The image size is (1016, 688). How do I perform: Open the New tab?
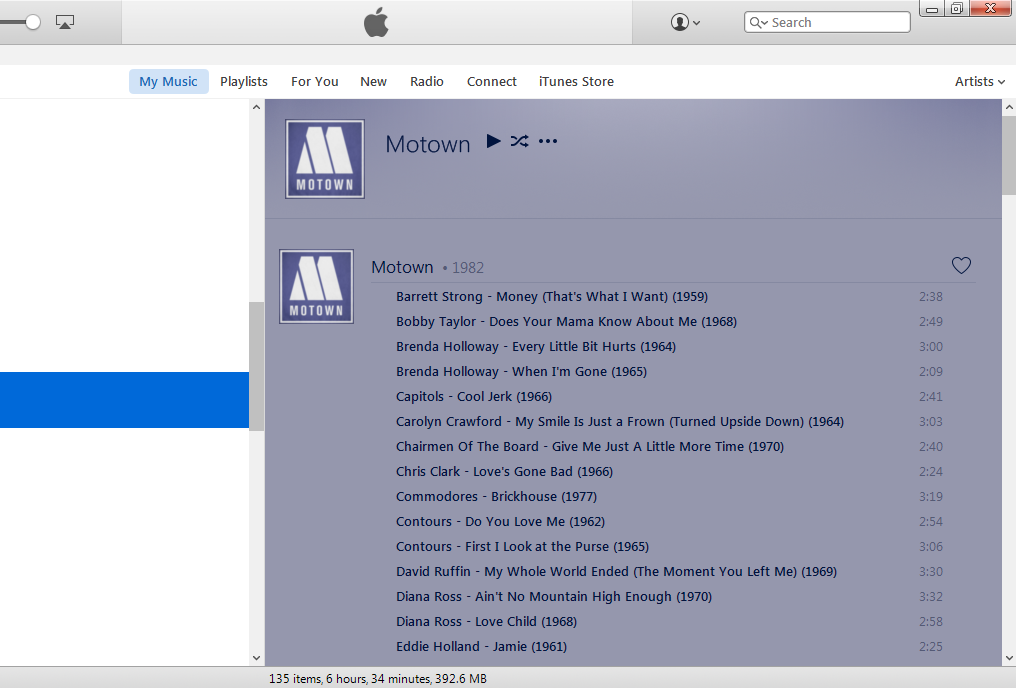[373, 82]
